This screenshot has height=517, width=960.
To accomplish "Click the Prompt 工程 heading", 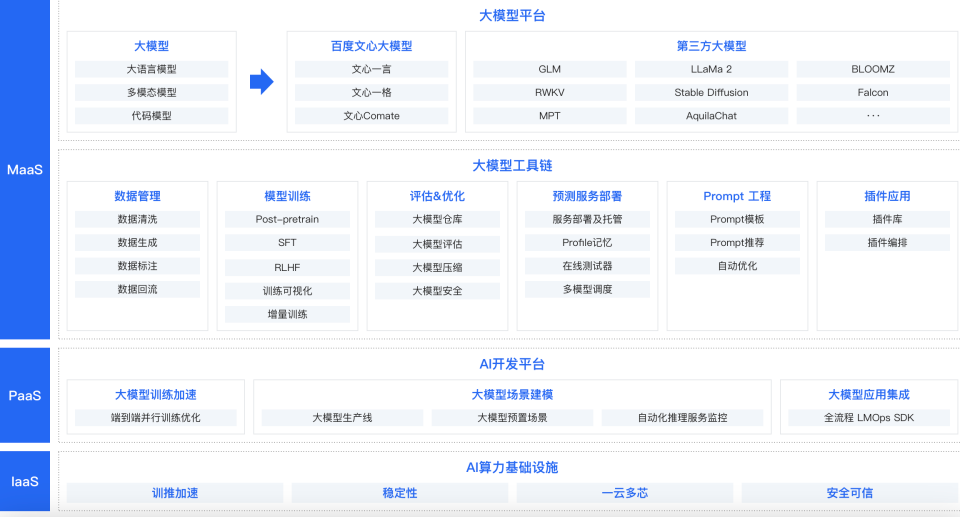I will [x=737, y=196].
